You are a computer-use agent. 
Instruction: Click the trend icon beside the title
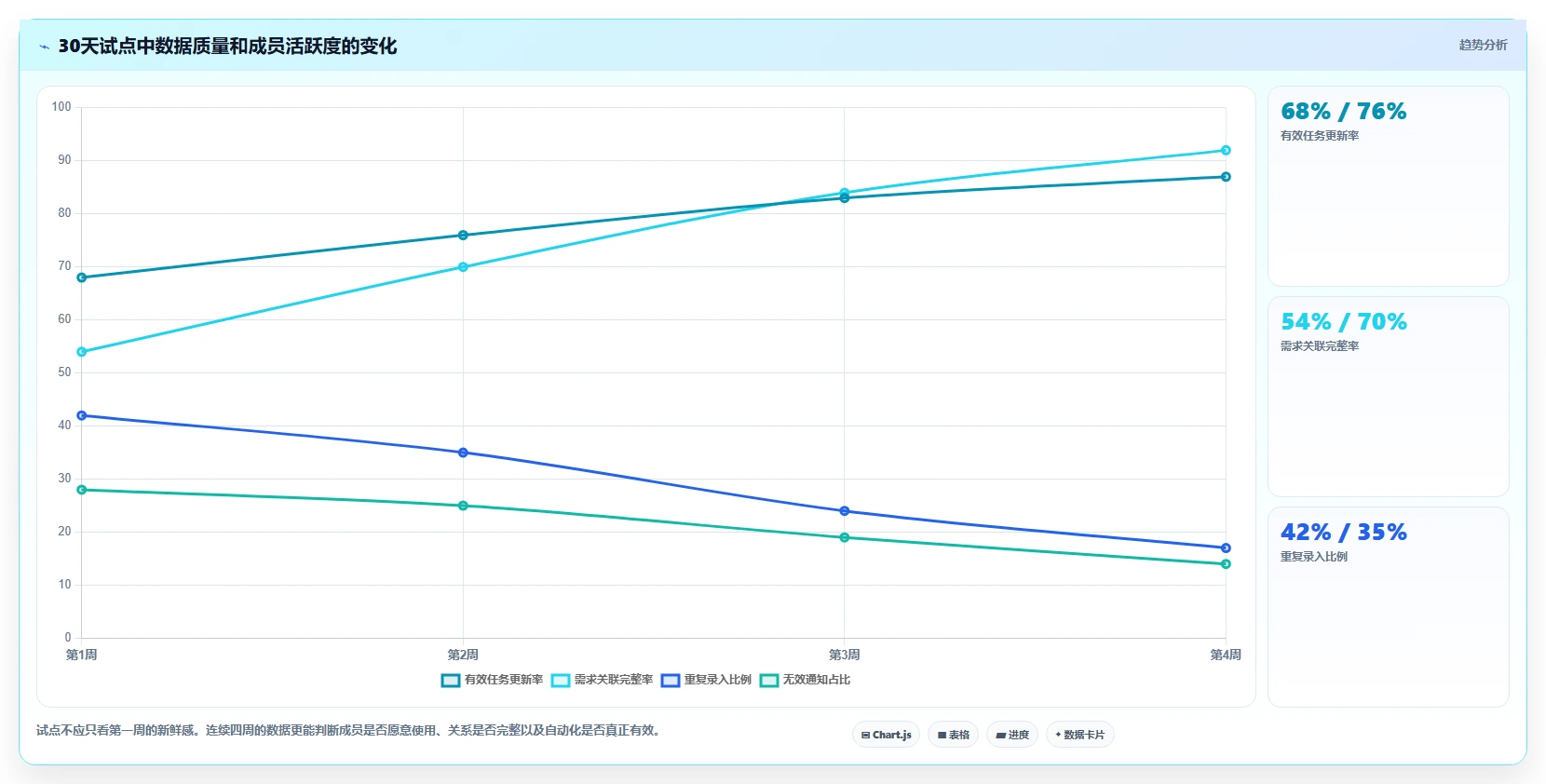(x=44, y=47)
